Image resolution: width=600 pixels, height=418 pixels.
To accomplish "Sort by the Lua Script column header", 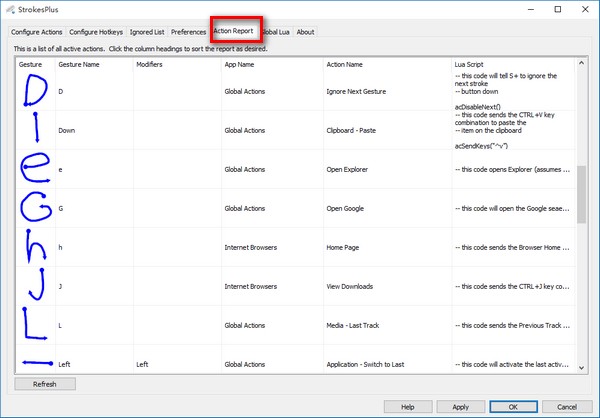I will click(x=469, y=64).
